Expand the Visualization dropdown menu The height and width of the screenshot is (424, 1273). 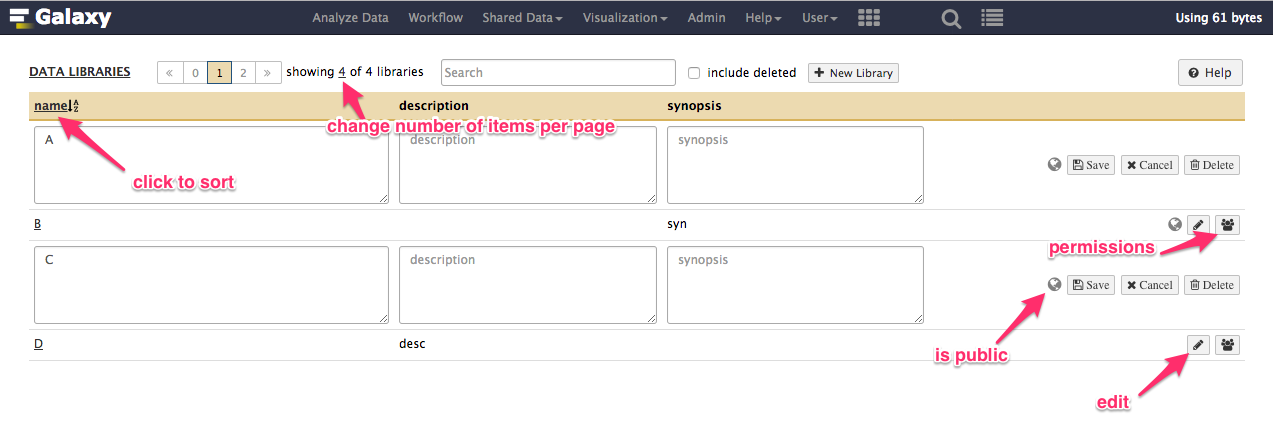[x=625, y=18]
